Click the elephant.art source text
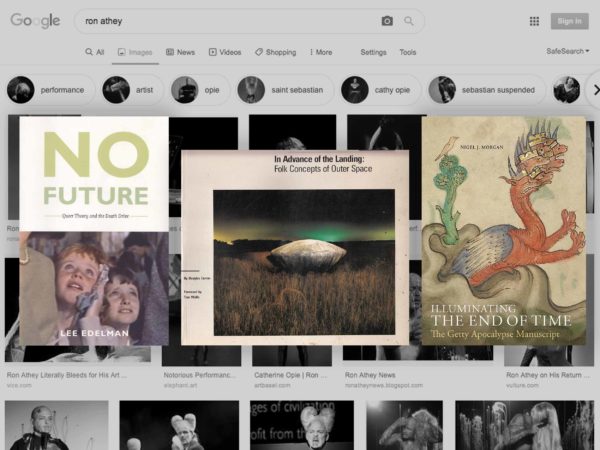This screenshot has width=600, height=450. coord(180,385)
